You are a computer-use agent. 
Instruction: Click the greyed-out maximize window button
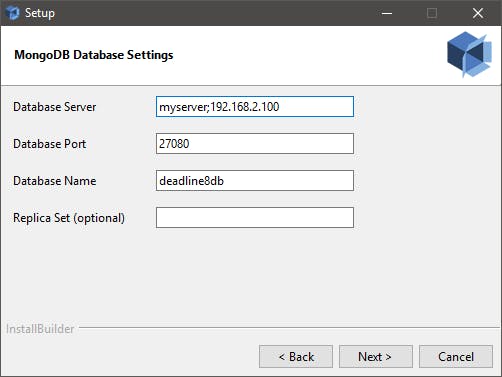tap(432, 13)
